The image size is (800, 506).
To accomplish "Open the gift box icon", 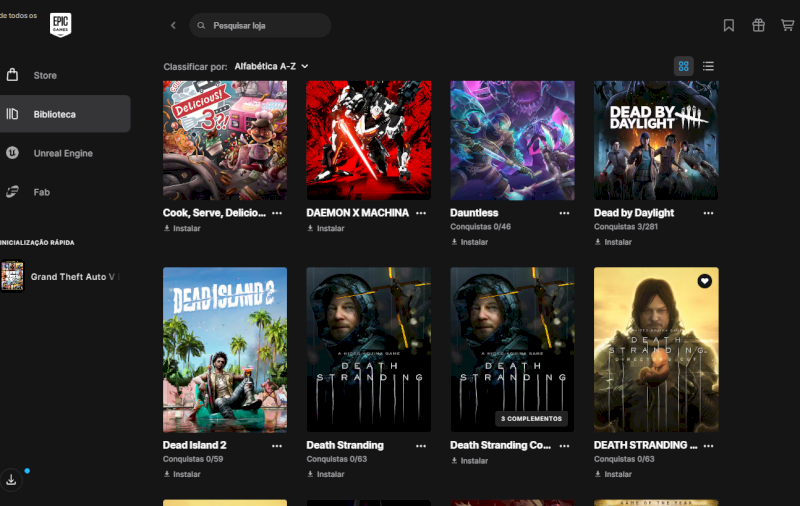I will (x=758, y=25).
